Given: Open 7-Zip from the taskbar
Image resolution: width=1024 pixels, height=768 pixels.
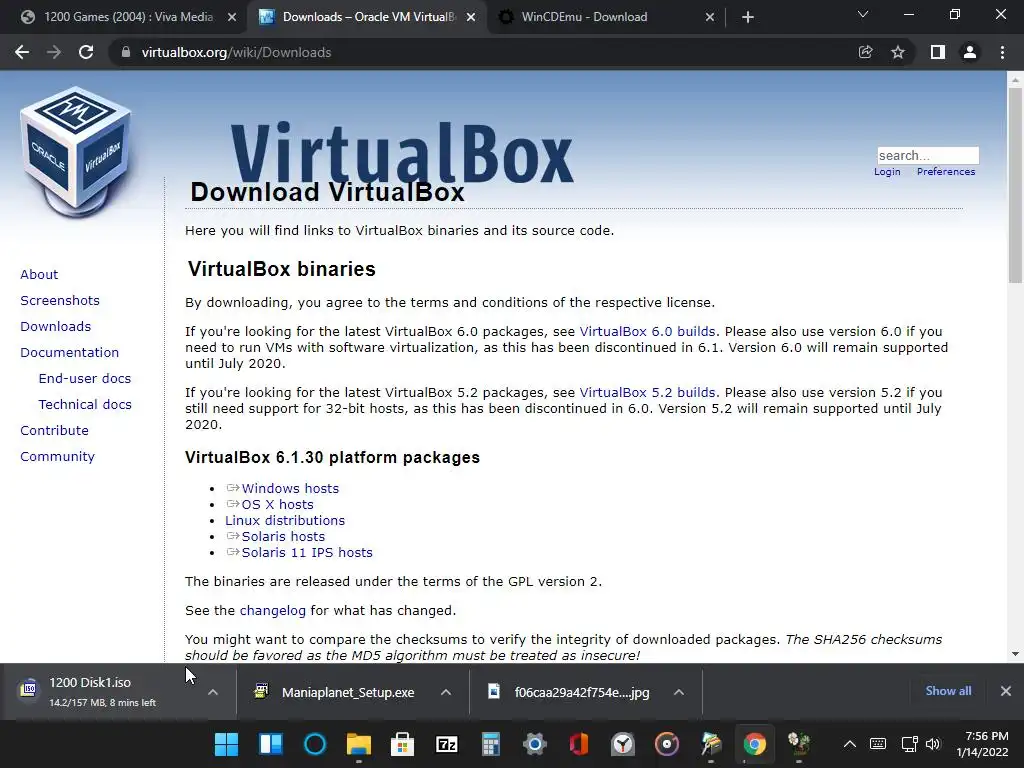Looking at the screenshot, I should click(447, 744).
